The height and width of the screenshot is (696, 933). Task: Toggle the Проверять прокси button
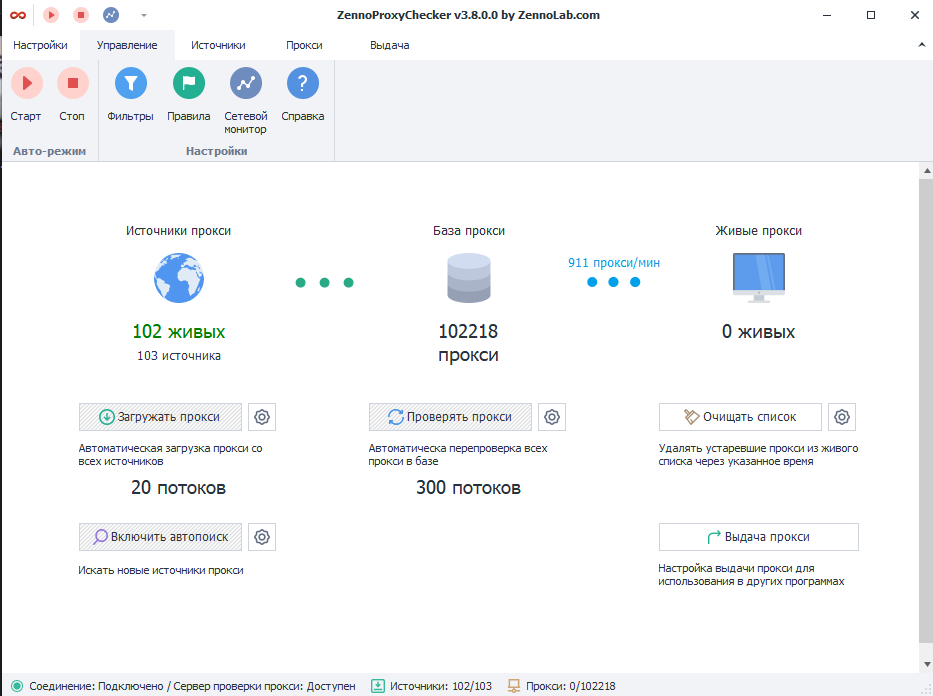[450, 417]
